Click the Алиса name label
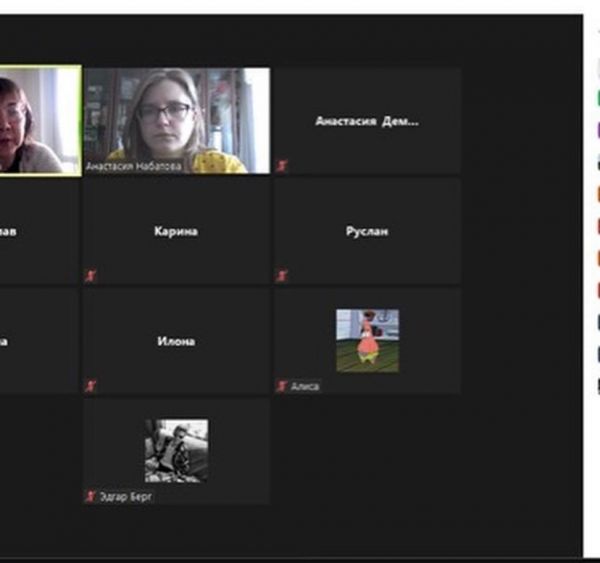Image resolution: width=600 pixels, height=563 pixels. [305, 386]
